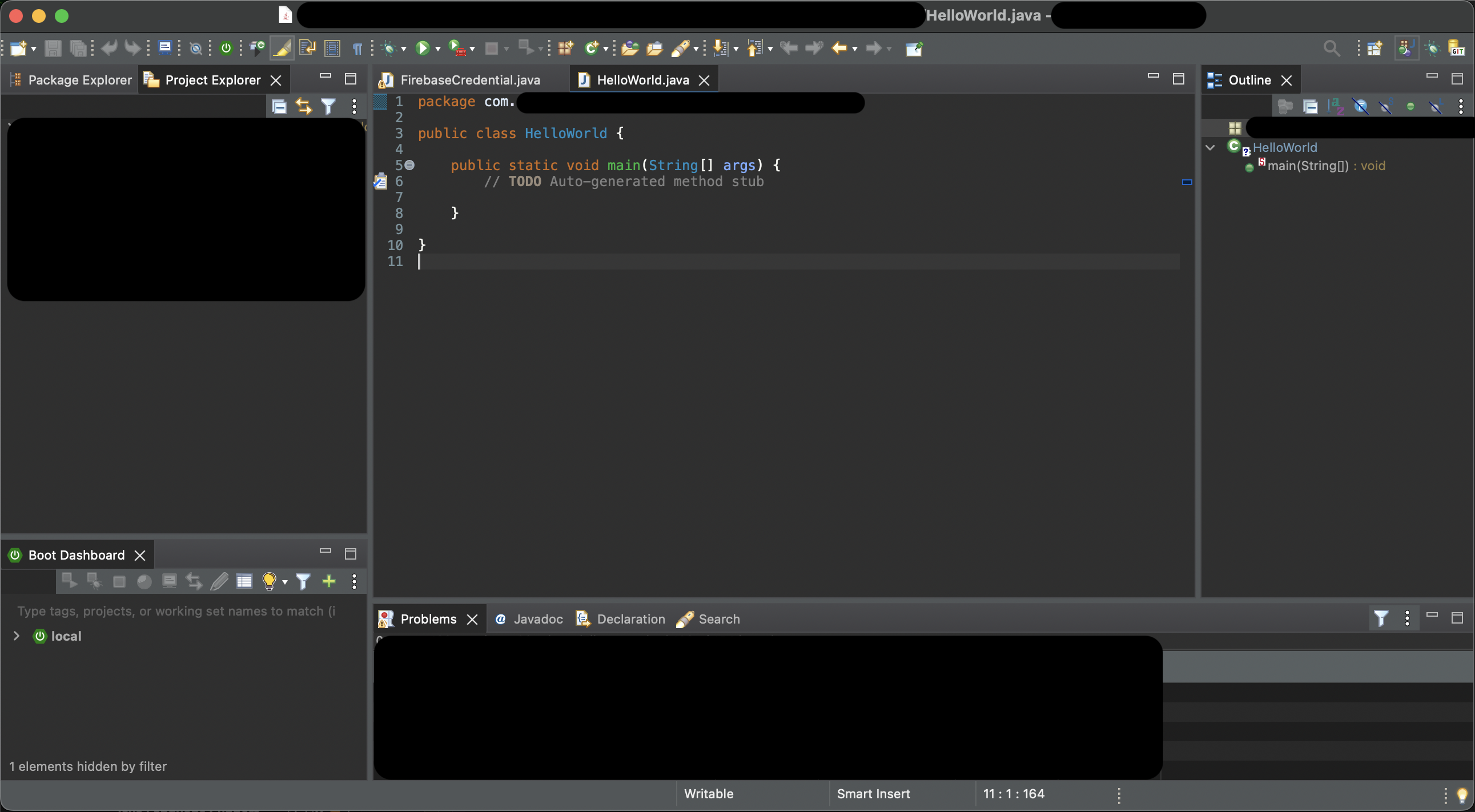Screen dimensions: 1475x812
Task: Collapse the HelloWorld class in Outline
Action: 1210,148
